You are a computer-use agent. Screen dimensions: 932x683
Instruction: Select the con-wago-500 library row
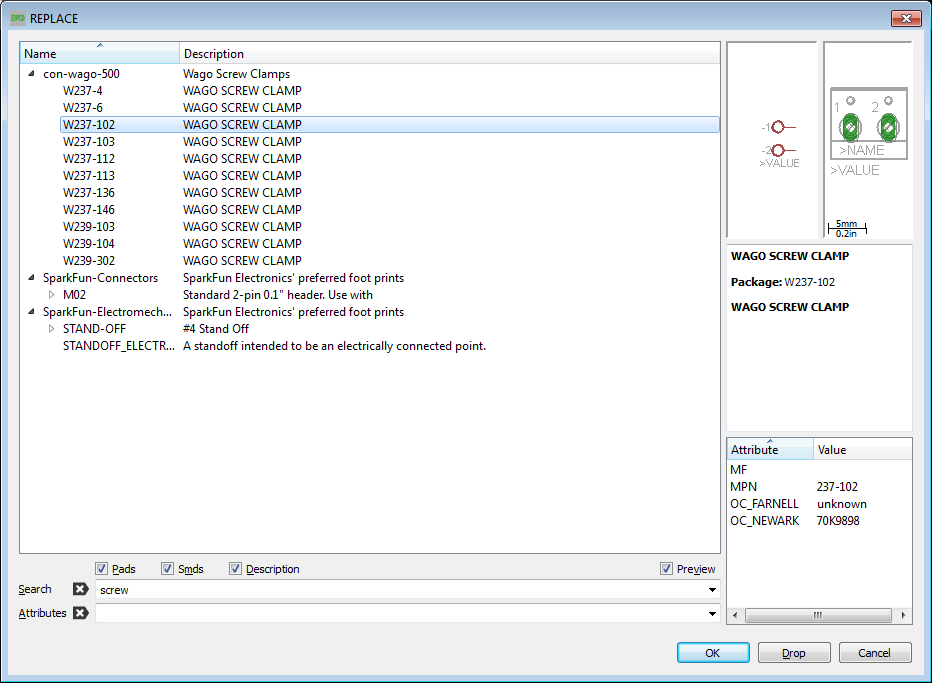(x=379, y=74)
